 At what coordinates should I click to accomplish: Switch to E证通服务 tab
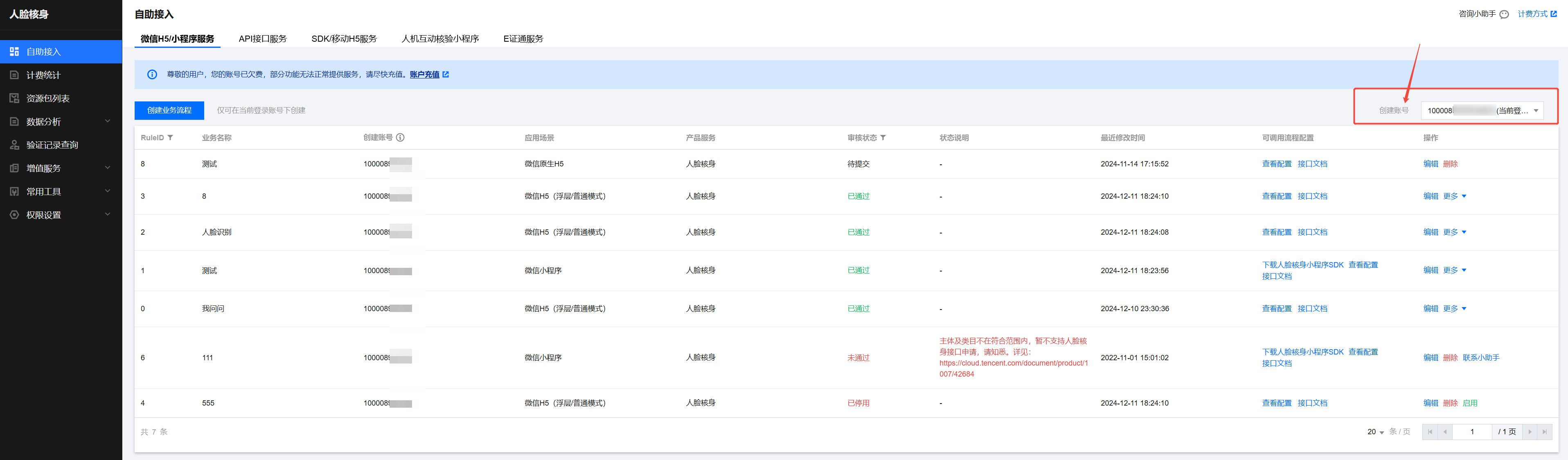(523, 39)
